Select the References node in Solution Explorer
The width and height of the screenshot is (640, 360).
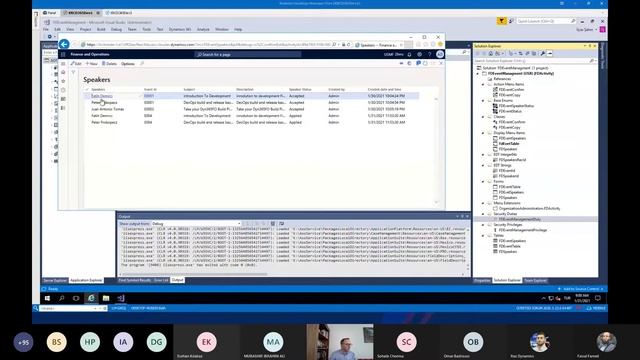pyautogui.click(x=502, y=79)
